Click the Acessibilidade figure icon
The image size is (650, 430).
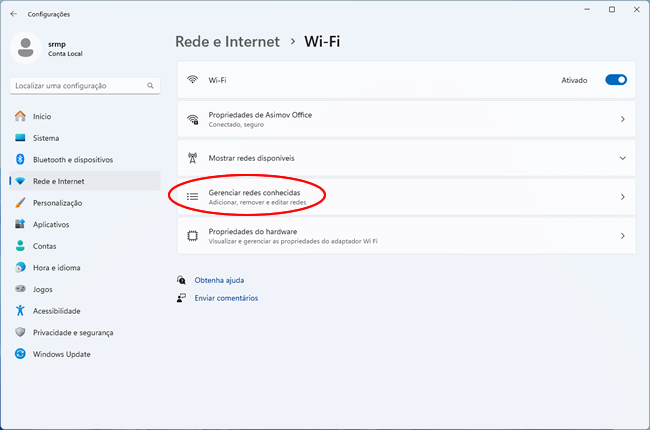[20, 311]
